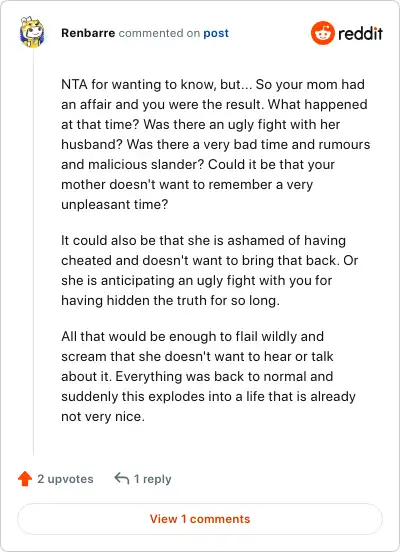Click the orange Reddit Snoo logo
This screenshot has height=552, width=400.
[323, 33]
